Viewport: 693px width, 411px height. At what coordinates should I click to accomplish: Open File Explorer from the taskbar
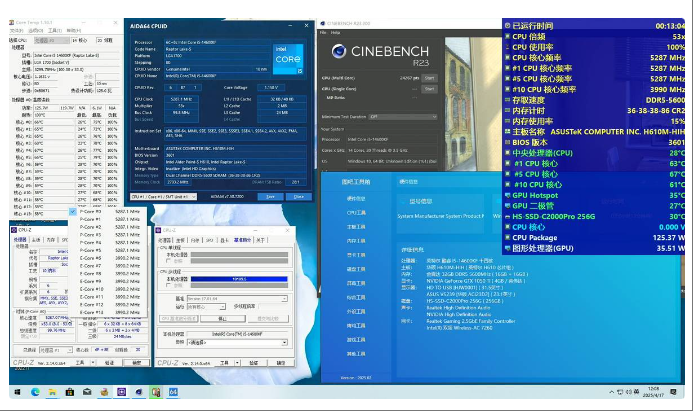[x=52, y=392]
